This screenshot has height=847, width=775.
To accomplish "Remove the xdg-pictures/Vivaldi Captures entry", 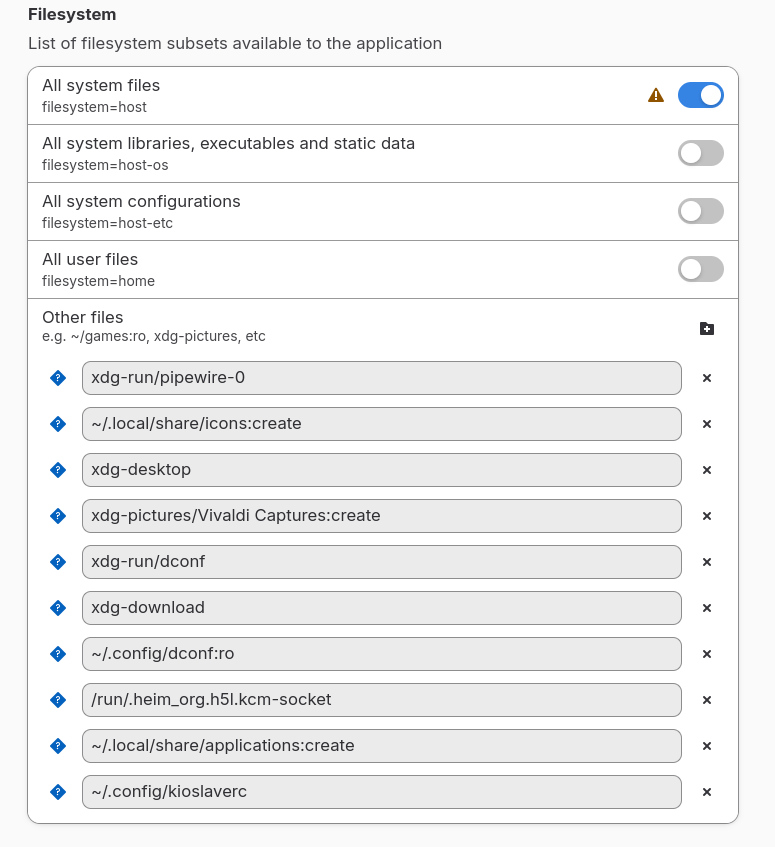I will pyautogui.click(x=707, y=516).
